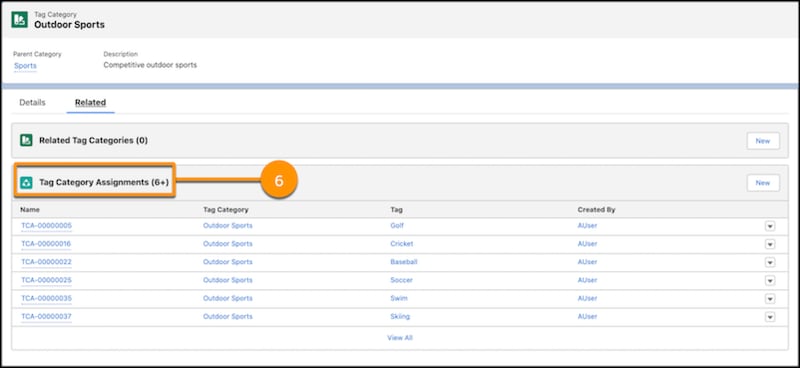
Task: Click the Tag Category Assignments icon
Action: point(26,182)
